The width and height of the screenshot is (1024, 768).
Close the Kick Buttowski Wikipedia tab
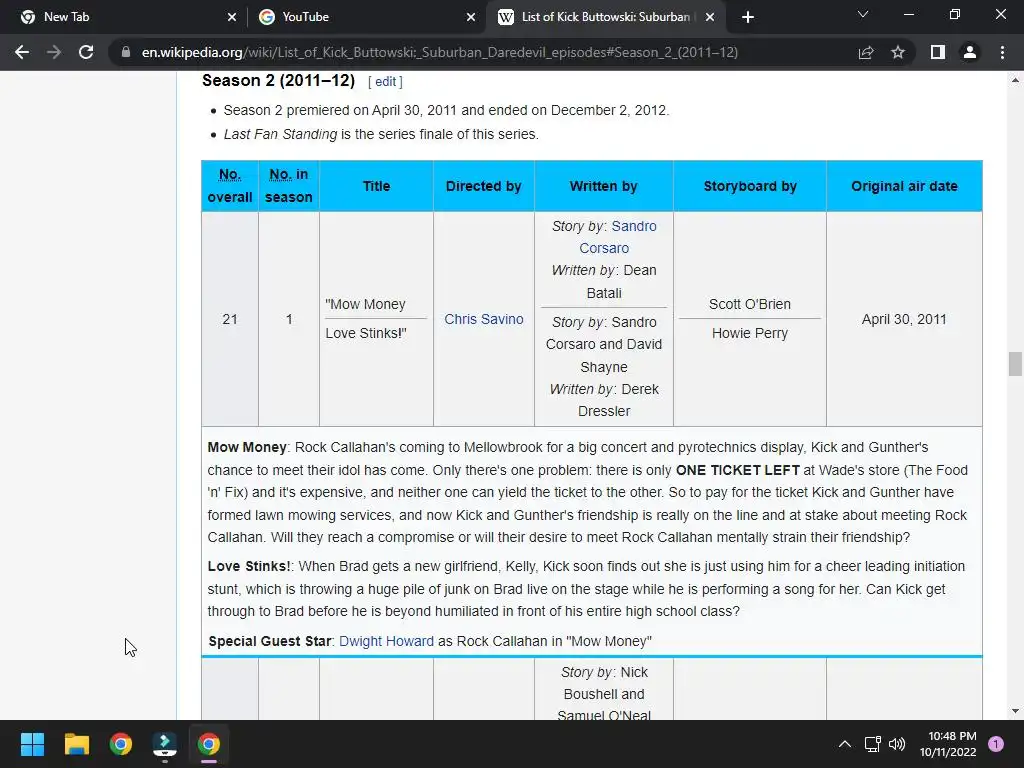pyautogui.click(x=711, y=17)
